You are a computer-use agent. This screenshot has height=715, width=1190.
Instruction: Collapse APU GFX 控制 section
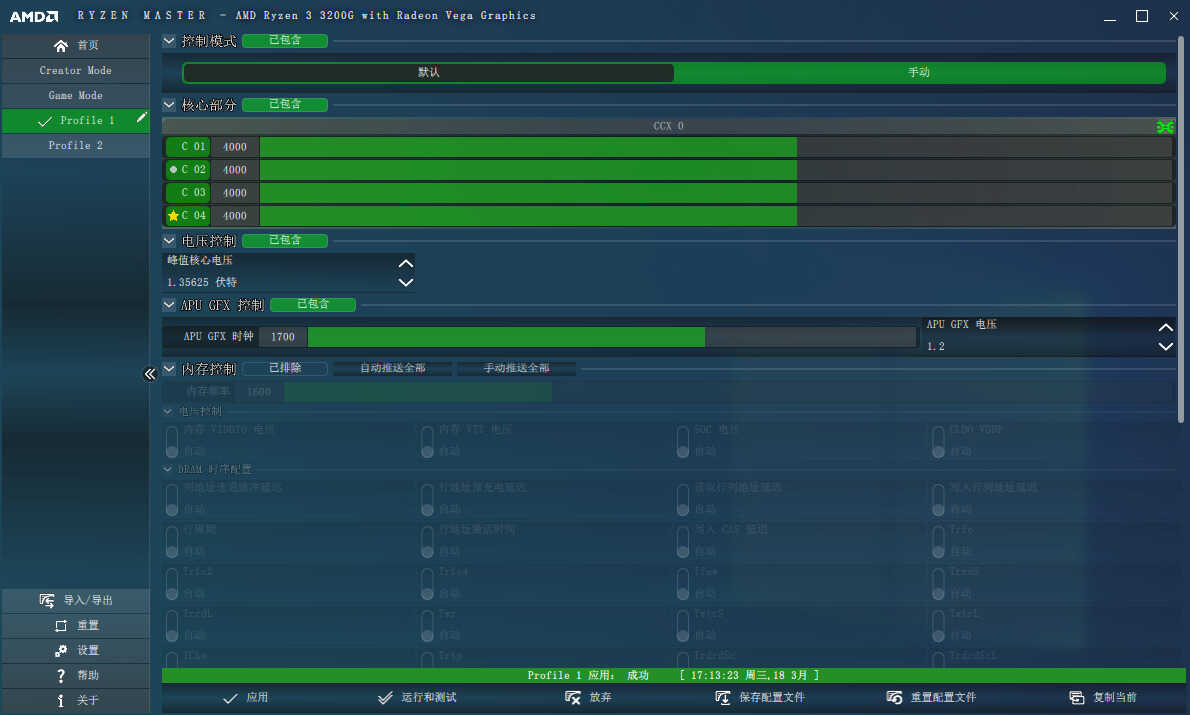[x=169, y=305]
